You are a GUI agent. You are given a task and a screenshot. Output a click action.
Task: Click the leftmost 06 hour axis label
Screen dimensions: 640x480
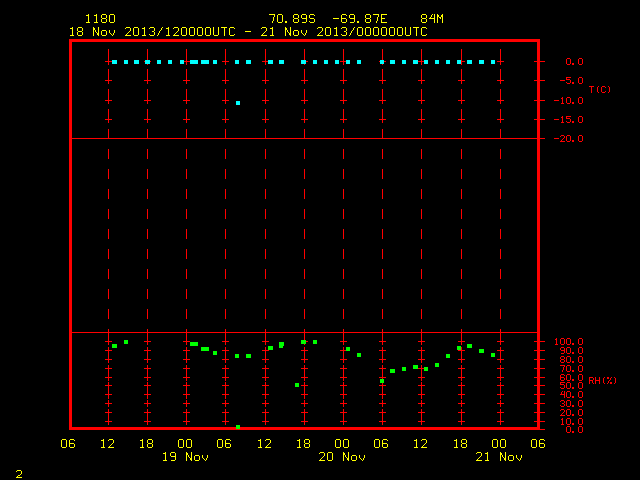pos(68,444)
